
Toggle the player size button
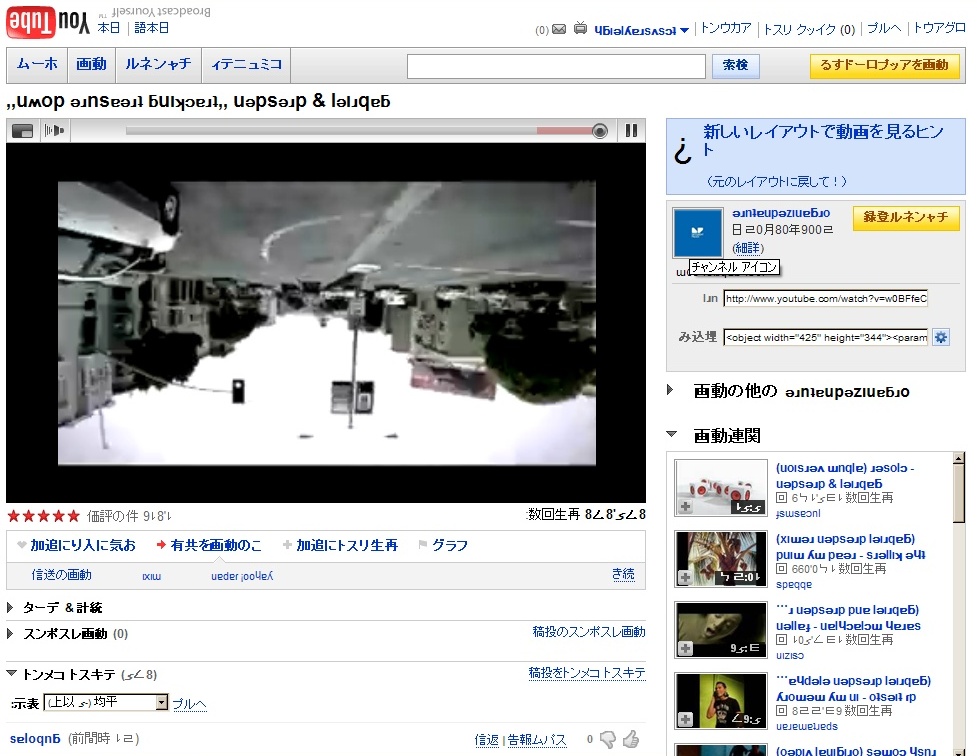pyautogui.click(x=22, y=130)
